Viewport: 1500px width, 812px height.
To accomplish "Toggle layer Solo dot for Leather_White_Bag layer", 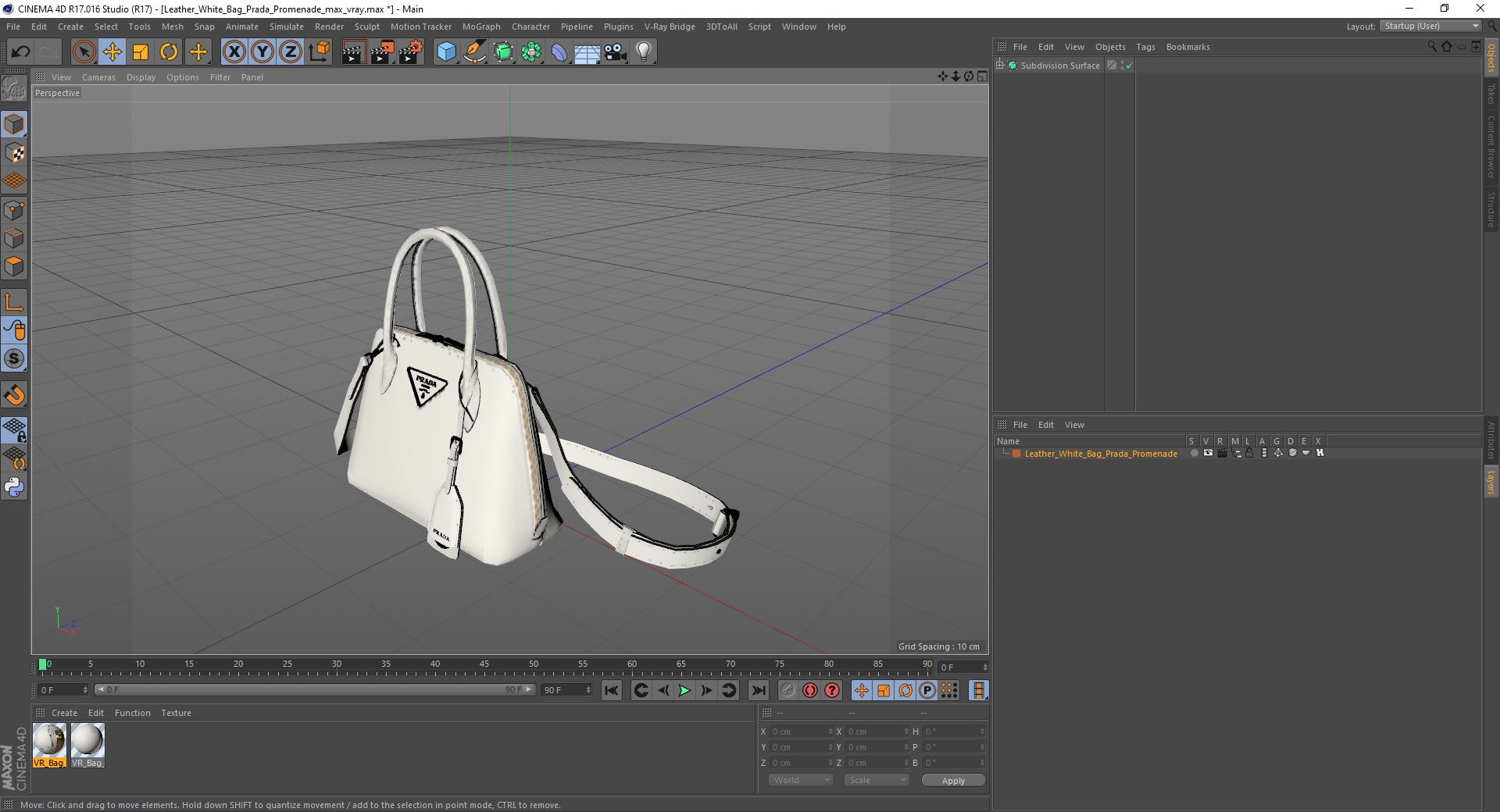I will click(x=1194, y=453).
